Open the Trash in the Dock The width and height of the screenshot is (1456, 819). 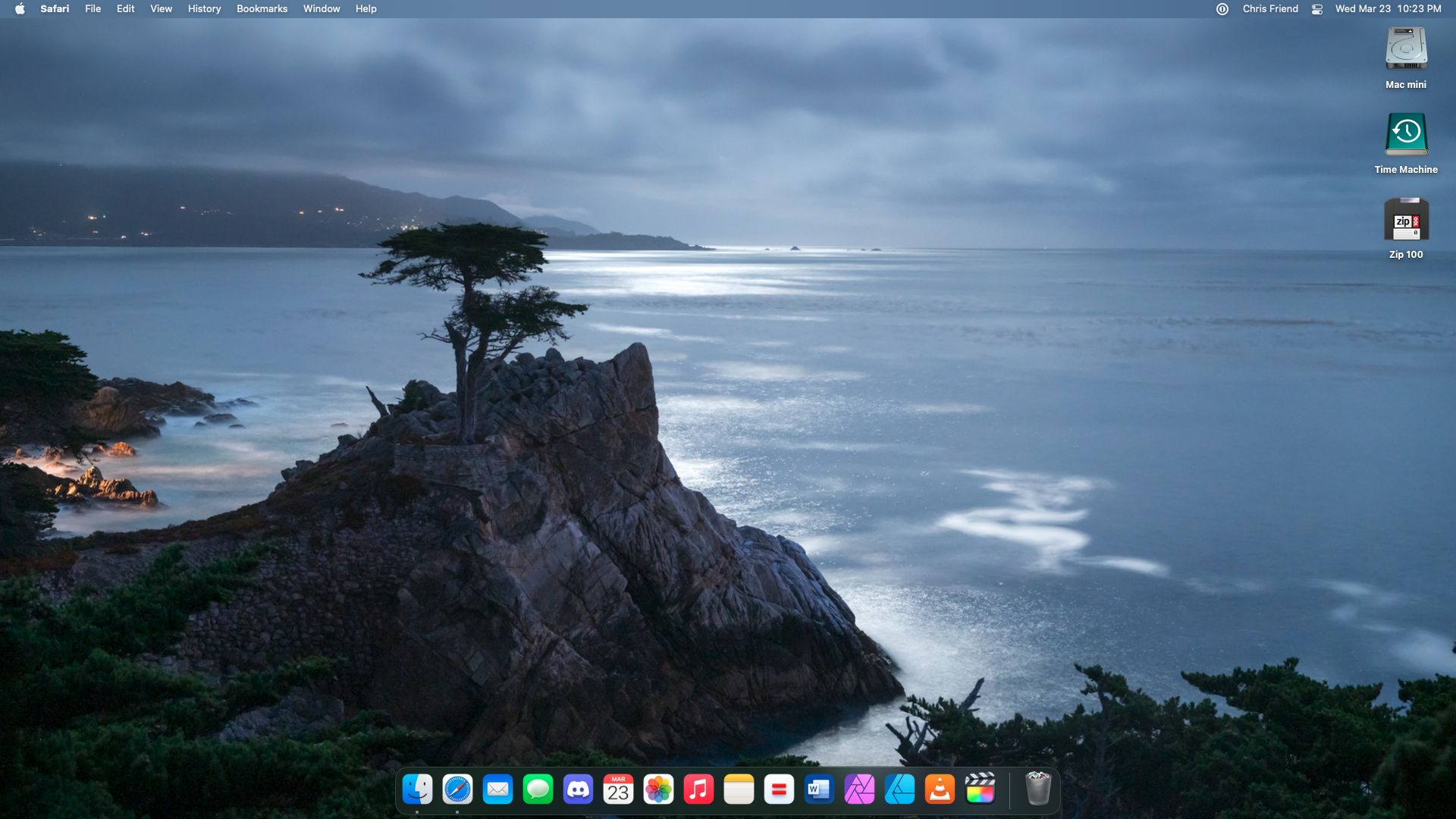tap(1037, 789)
